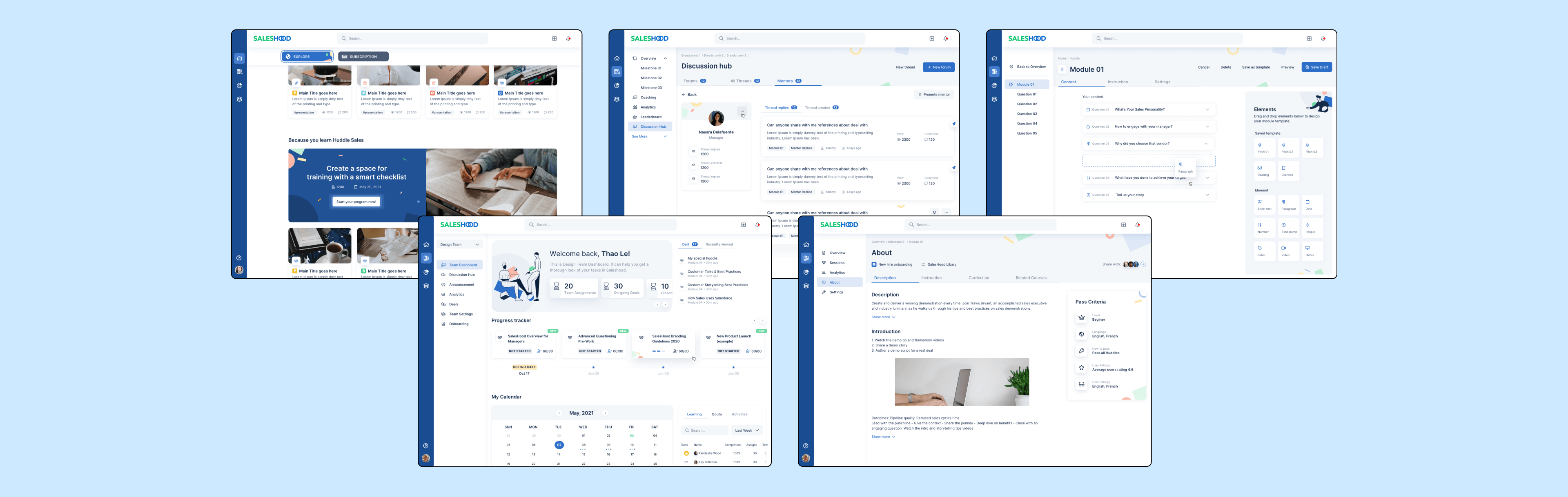Click progress bar on SalesHood Branding Guidelines card
1568x497 pixels.
click(x=658, y=351)
